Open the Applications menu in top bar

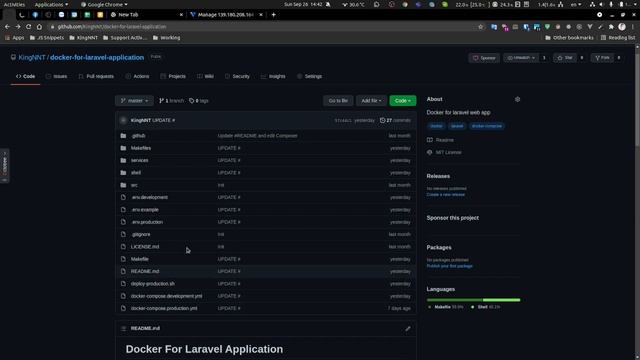coord(51,4)
